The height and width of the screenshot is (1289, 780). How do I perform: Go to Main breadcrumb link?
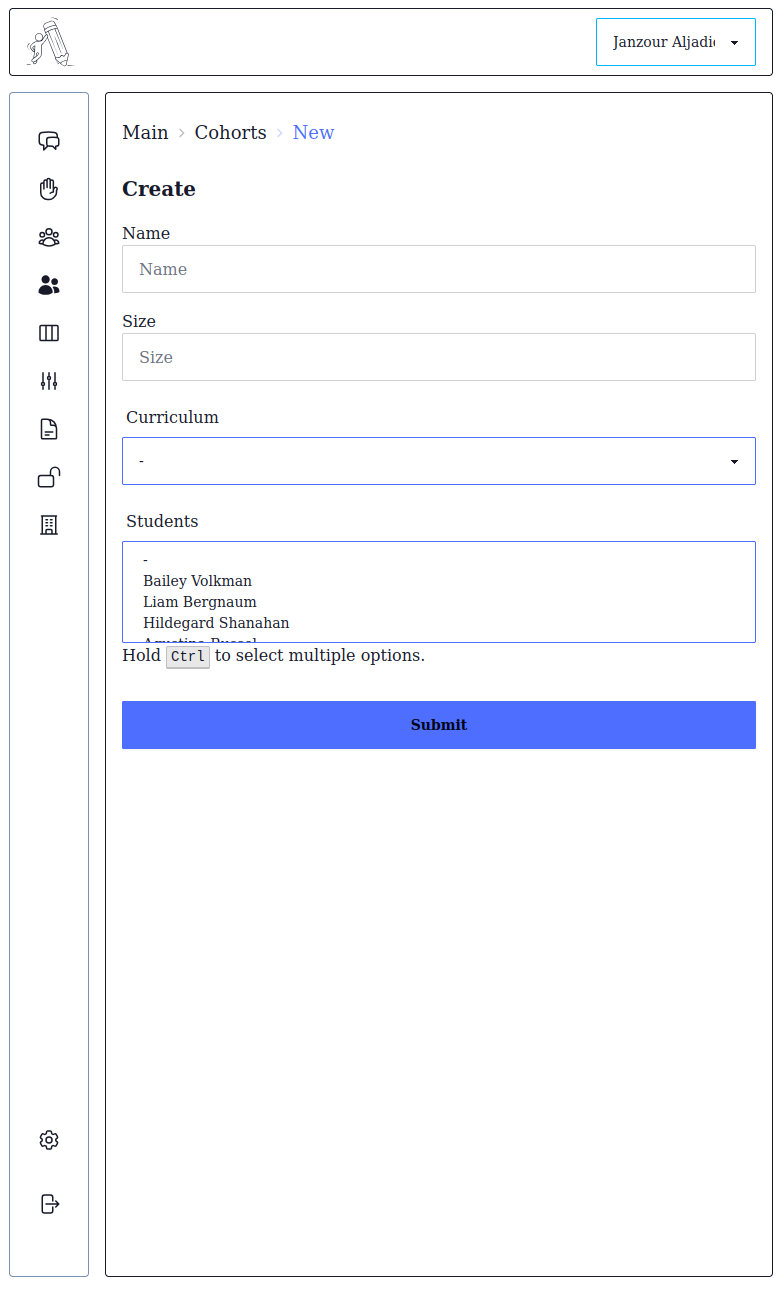tap(145, 133)
